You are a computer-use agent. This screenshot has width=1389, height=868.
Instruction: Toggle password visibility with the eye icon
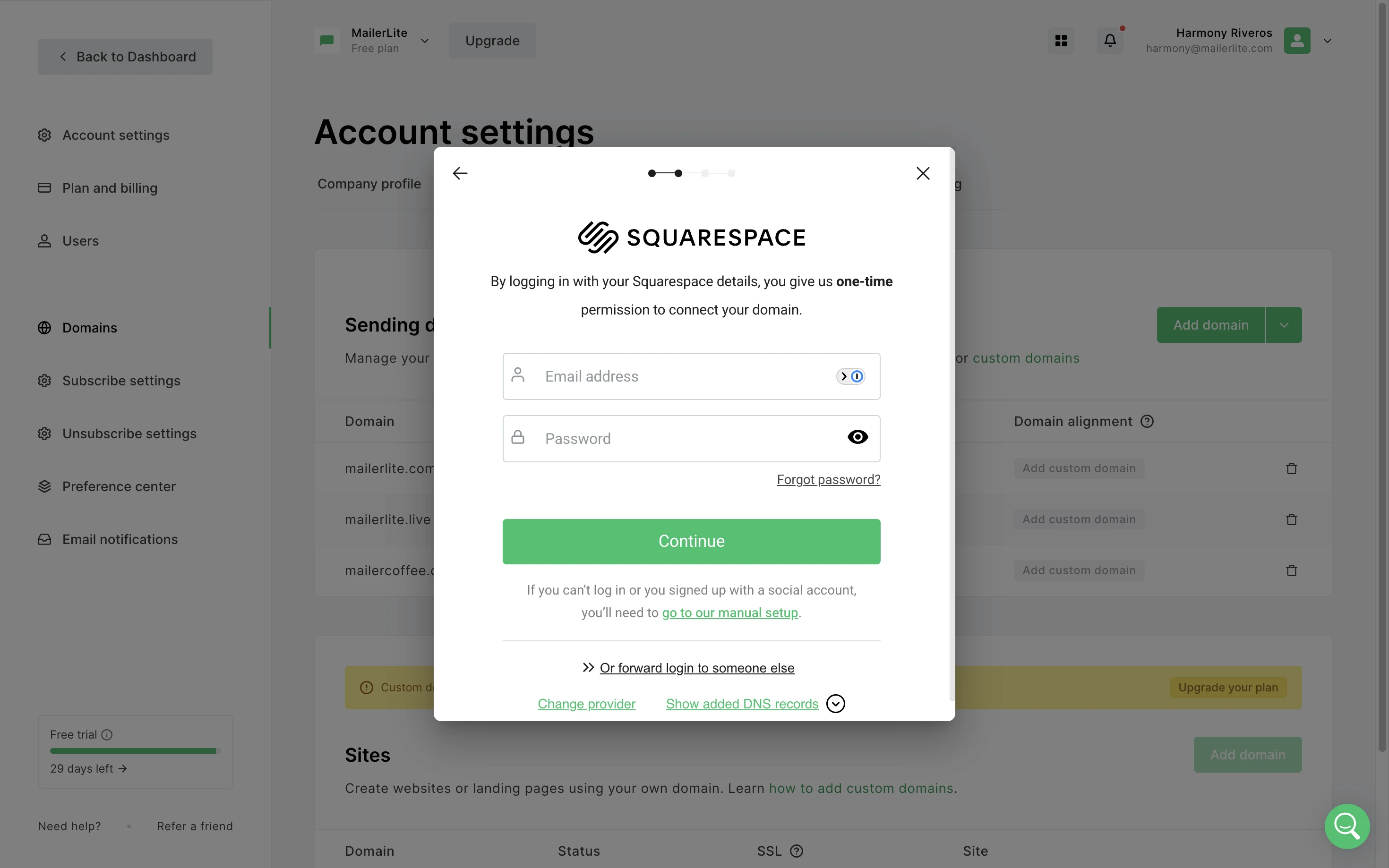pyautogui.click(x=857, y=437)
